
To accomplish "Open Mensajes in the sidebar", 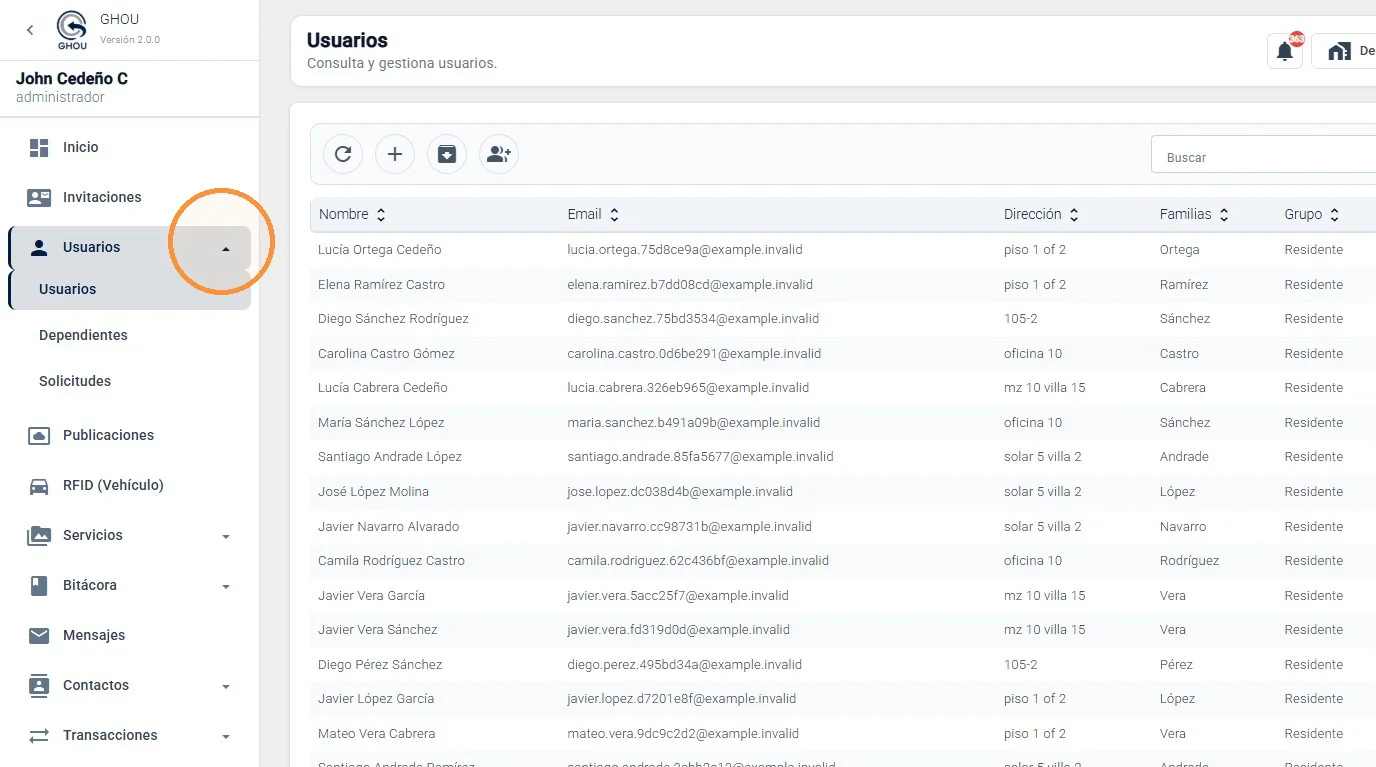I will (129, 635).
